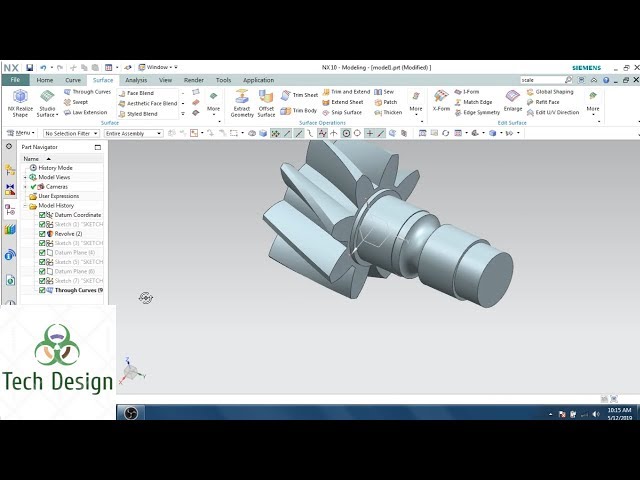The height and width of the screenshot is (480, 640).
Task: Click Refit Face tool
Action: pyautogui.click(x=543, y=102)
